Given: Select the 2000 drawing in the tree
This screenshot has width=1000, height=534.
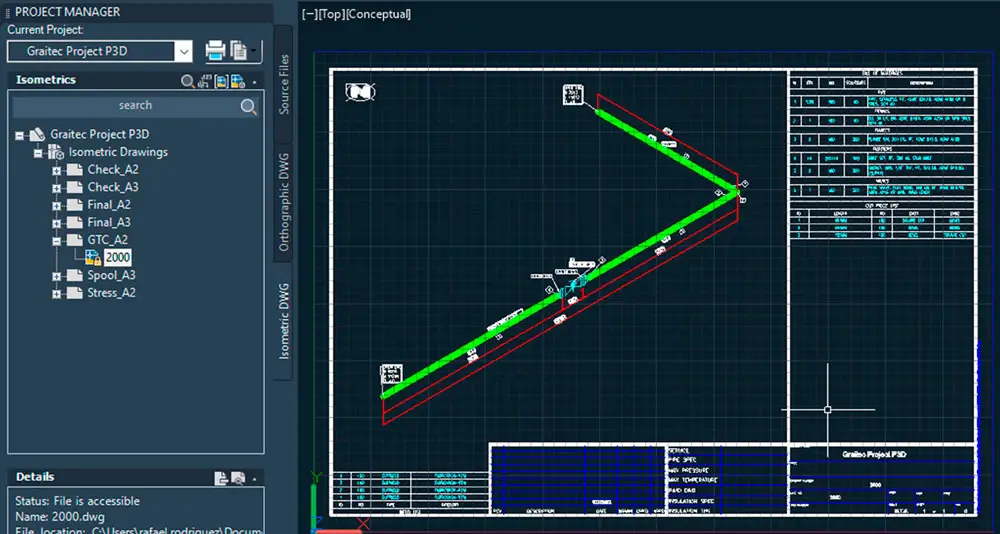Looking at the screenshot, I should pos(117,258).
